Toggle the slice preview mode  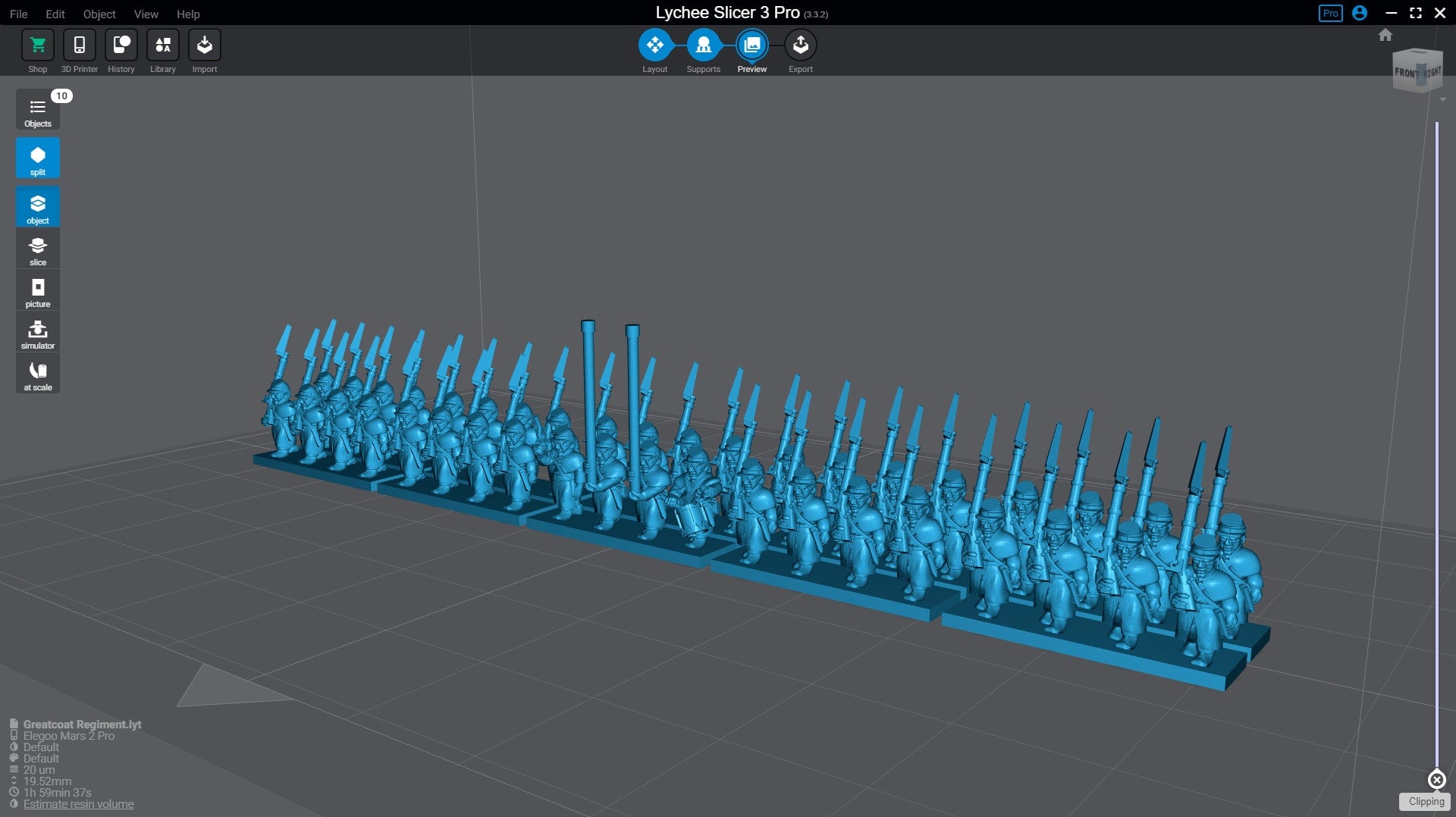[x=37, y=249]
